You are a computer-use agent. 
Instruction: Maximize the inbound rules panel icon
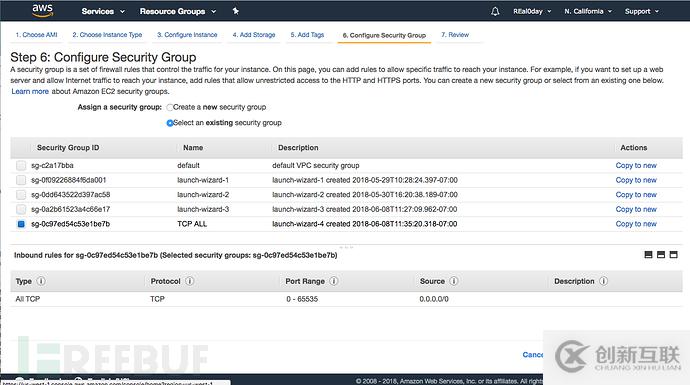[x=673, y=254]
